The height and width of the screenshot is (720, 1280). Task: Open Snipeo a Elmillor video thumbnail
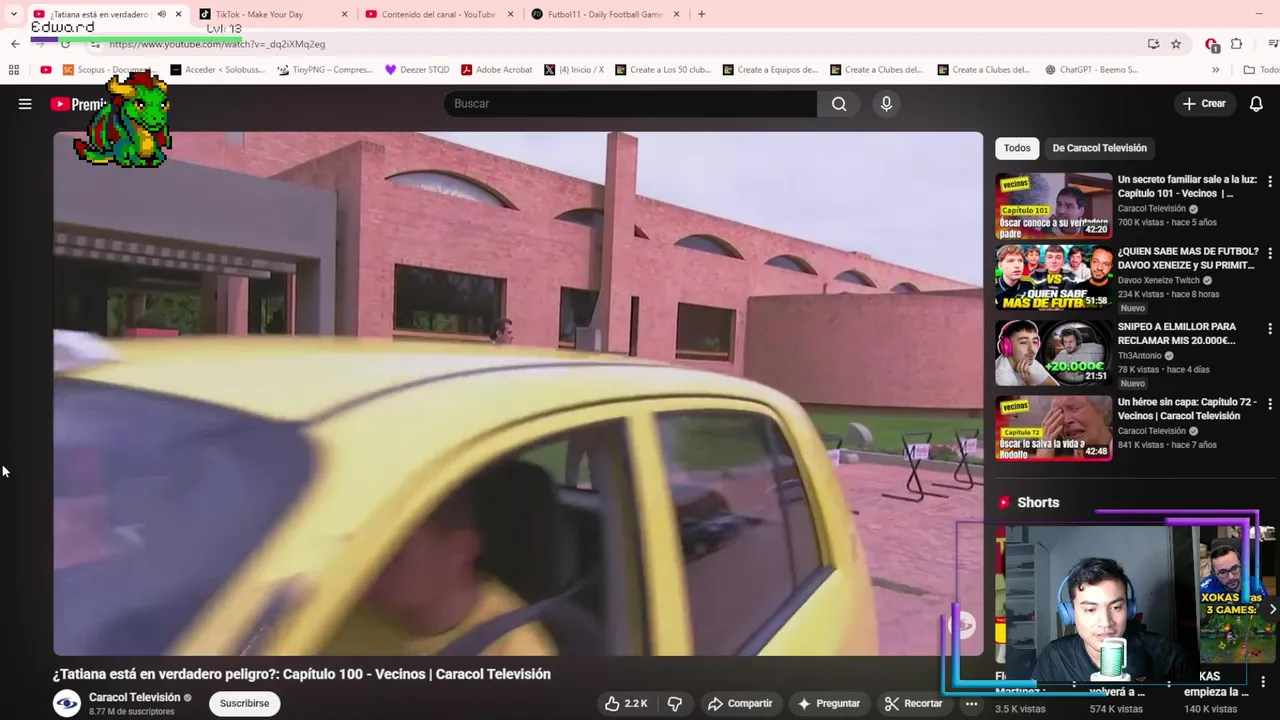click(x=1053, y=352)
